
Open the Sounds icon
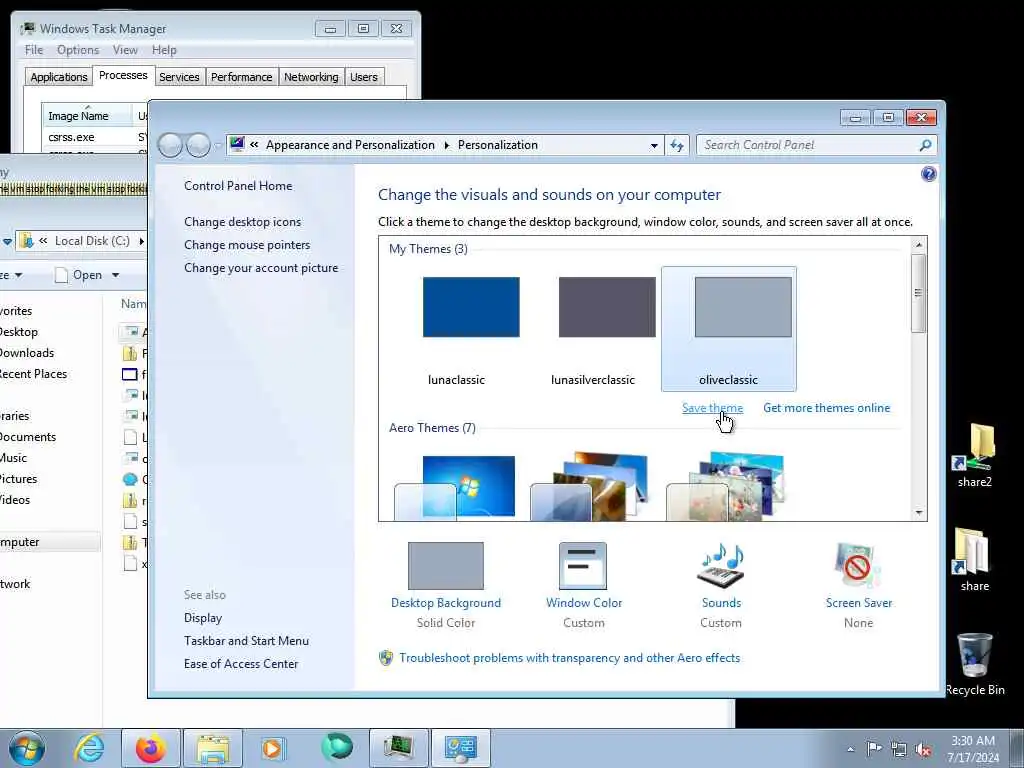coord(721,566)
